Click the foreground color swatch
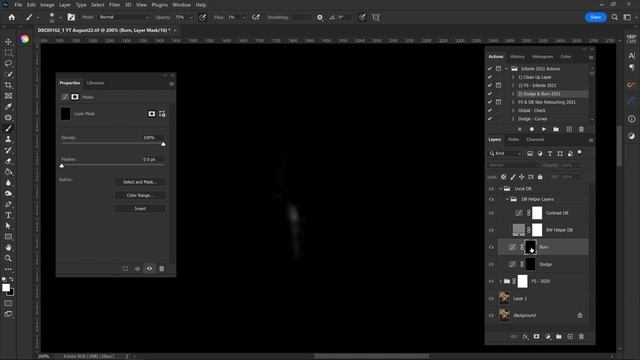The image size is (640, 360). coord(6,287)
